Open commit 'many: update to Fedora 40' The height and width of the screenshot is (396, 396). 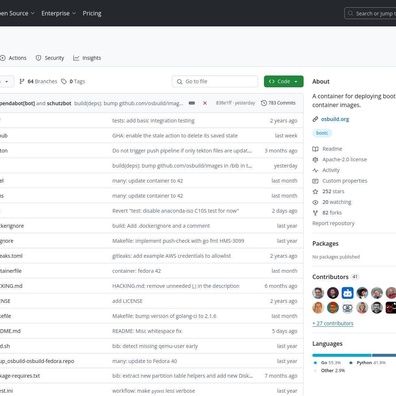[x=145, y=361]
